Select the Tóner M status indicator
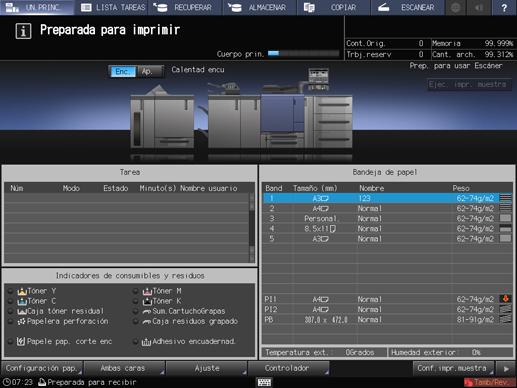 coord(135,291)
